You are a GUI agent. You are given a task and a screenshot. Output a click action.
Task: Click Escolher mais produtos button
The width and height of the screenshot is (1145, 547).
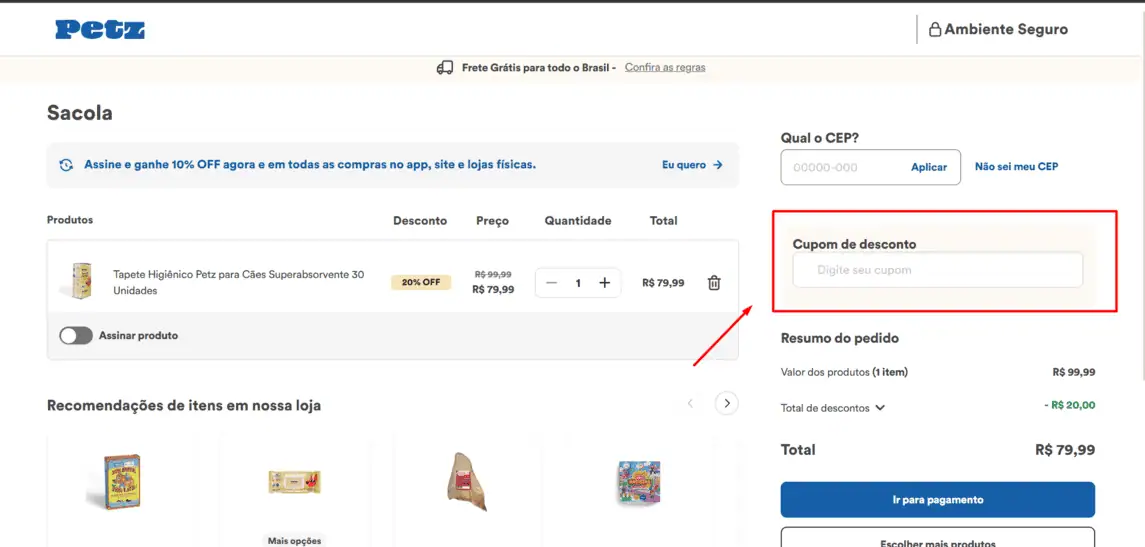(x=937, y=540)
